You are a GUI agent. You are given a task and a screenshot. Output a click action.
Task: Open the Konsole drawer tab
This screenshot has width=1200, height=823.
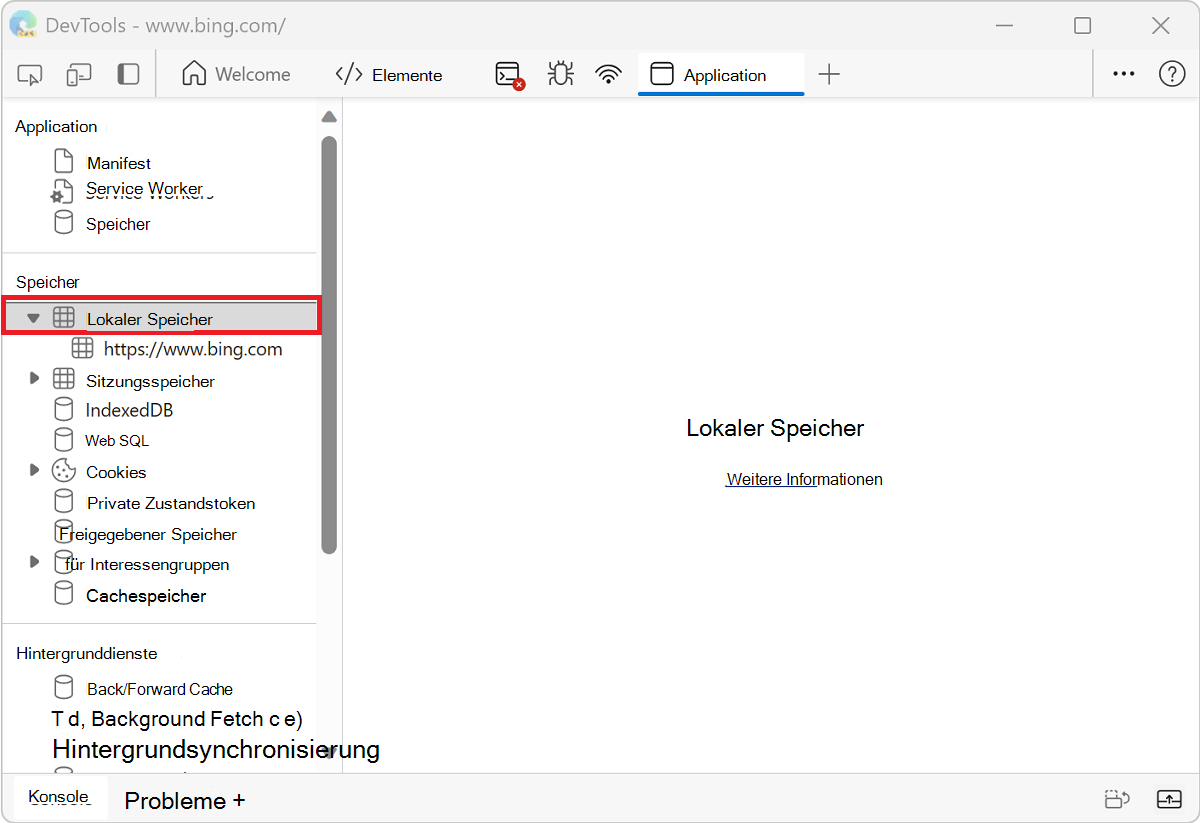59,797
